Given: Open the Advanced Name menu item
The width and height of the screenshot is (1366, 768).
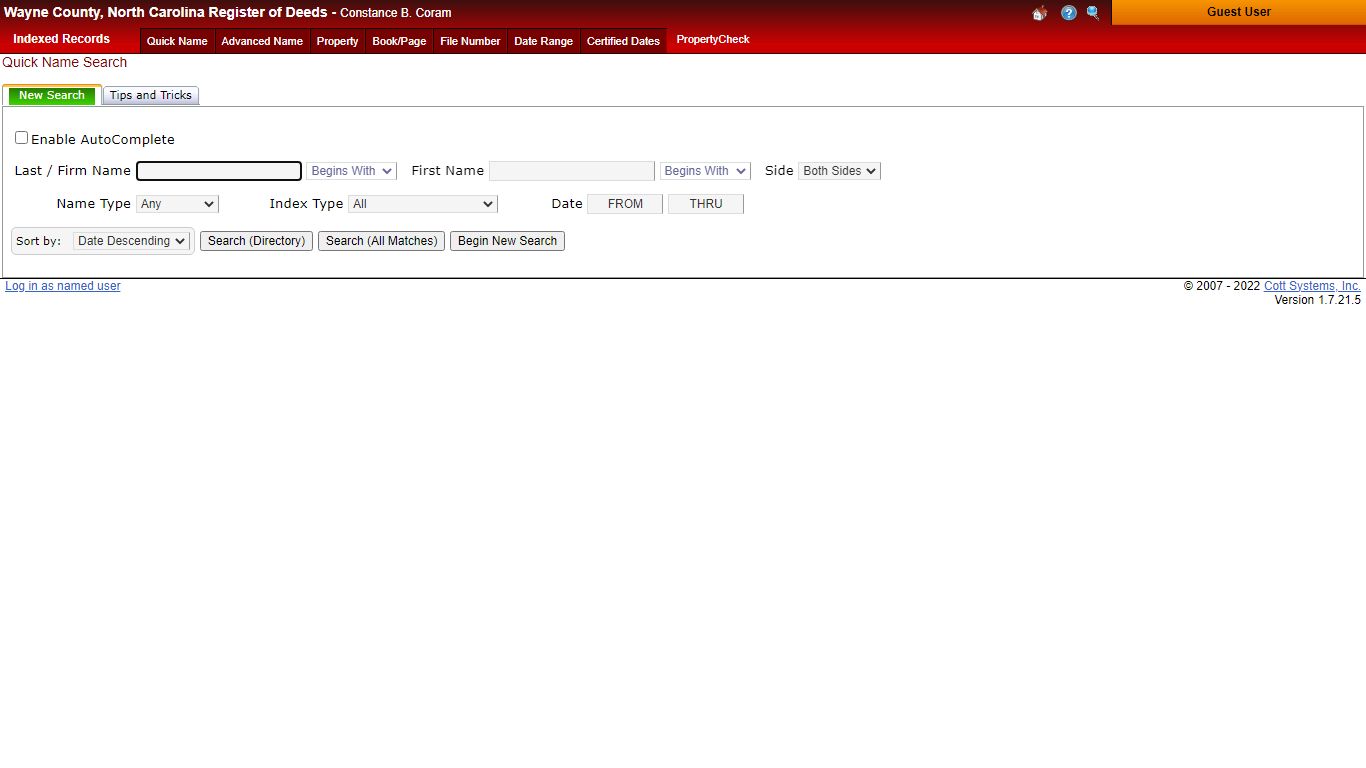Looking at the screenshot, I should tap(262, 41).
